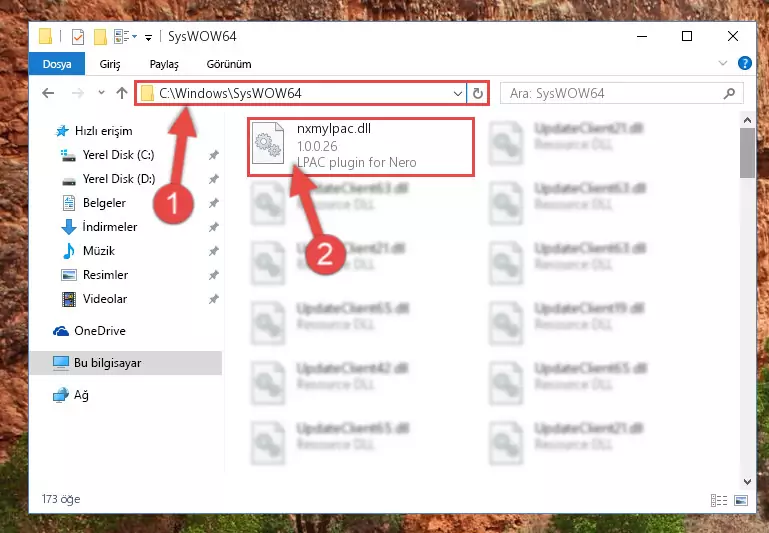
Task: Switch to the Giriş tab
Action: (110, 64)
